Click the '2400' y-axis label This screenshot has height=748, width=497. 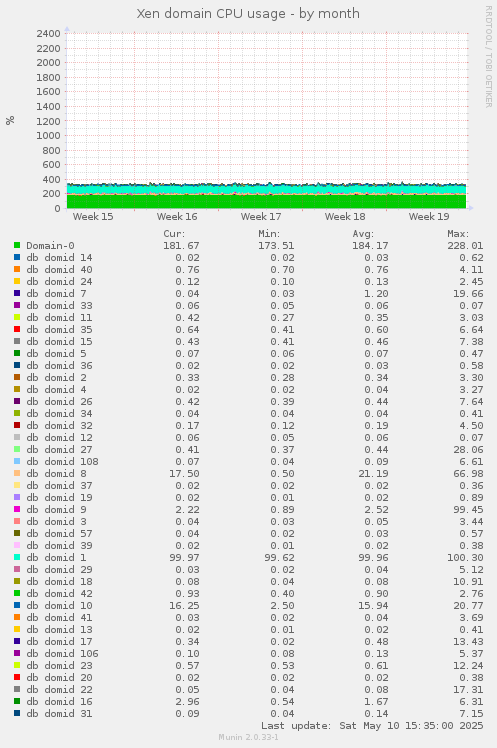[48, 33]
